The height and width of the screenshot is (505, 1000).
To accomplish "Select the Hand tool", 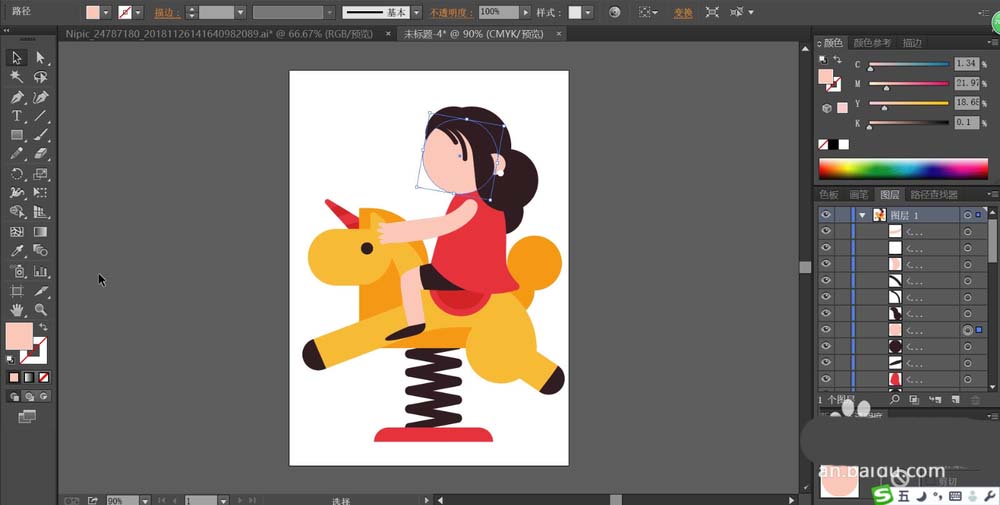I will click(x=17, y=310).
